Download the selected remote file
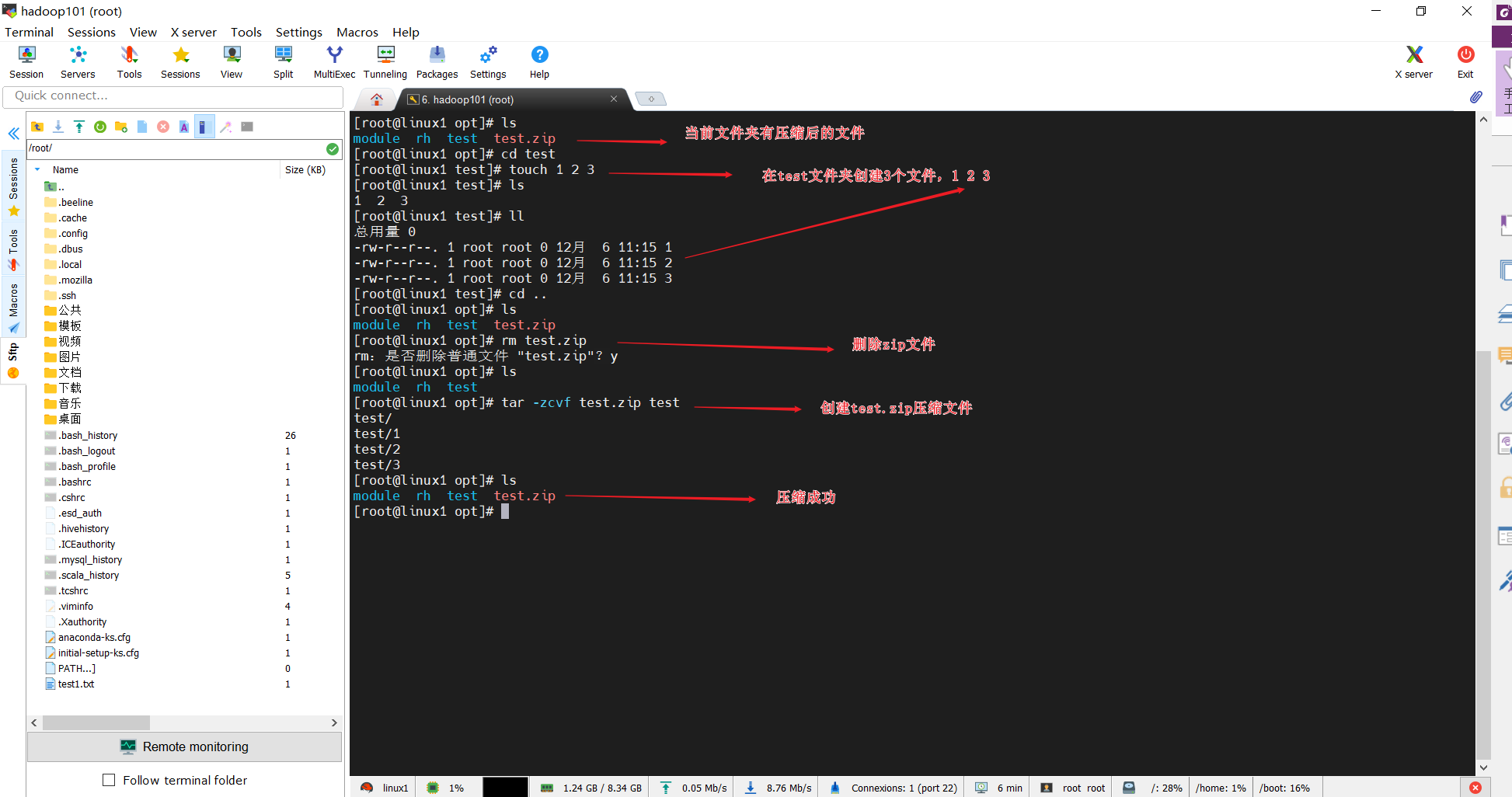1512x797 pixels. tap(58, 126)
